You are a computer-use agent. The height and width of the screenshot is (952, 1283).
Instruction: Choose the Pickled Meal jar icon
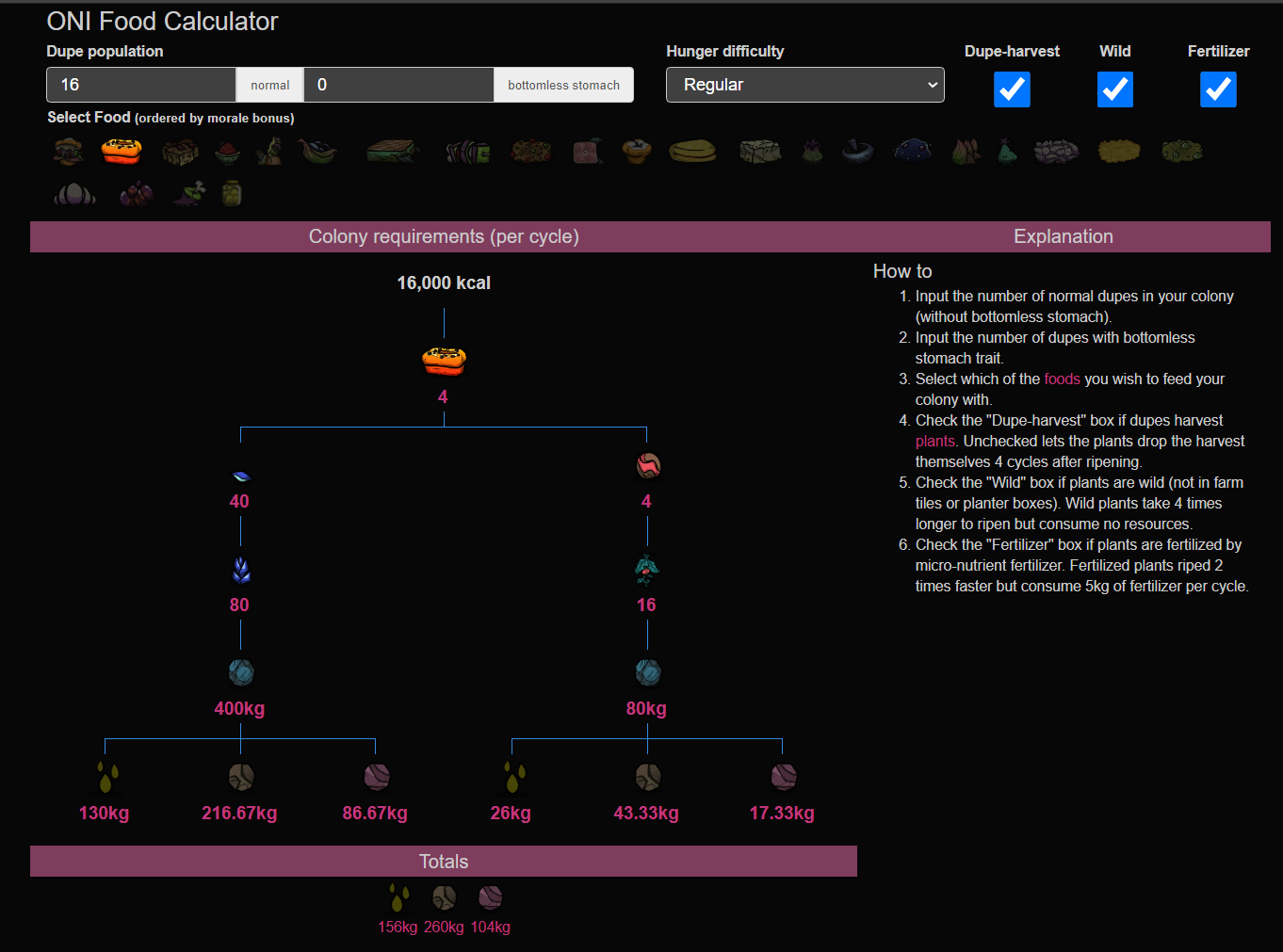click(232, 194)
